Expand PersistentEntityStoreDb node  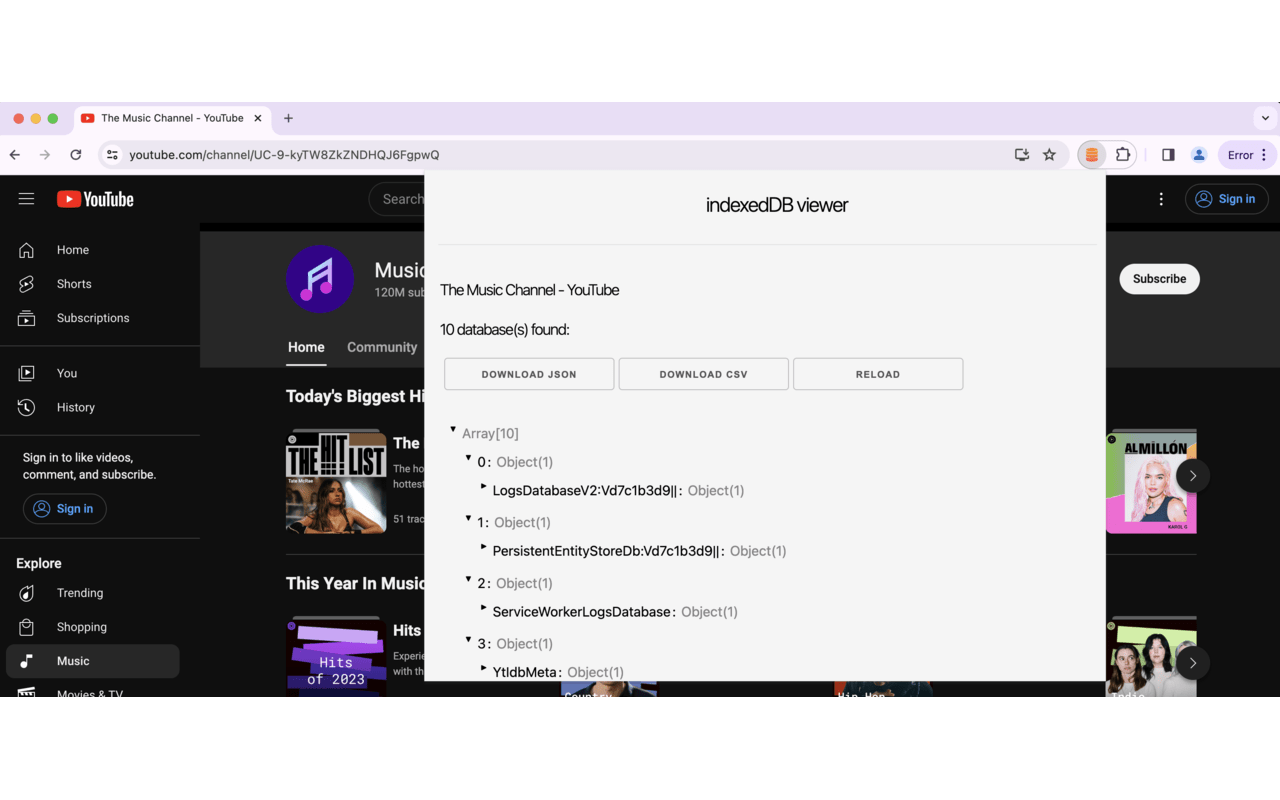coord(484,547)
